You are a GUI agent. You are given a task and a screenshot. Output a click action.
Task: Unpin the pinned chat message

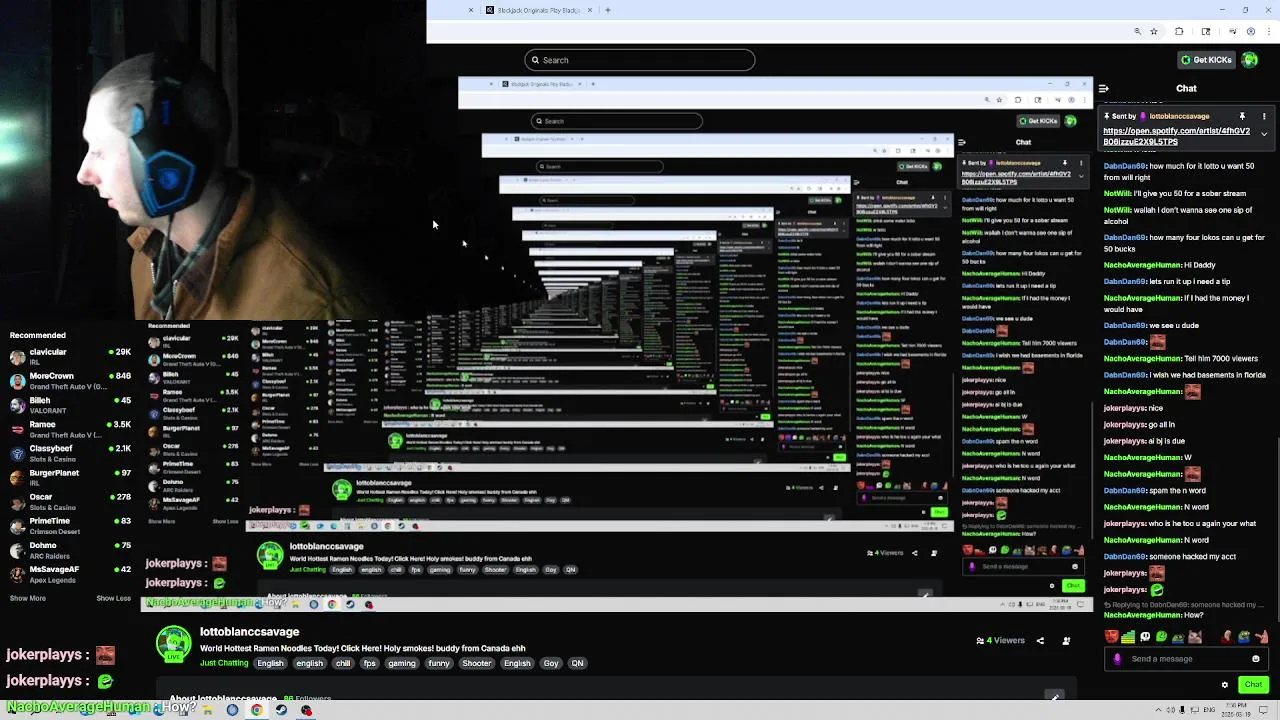click(1242, 116)
